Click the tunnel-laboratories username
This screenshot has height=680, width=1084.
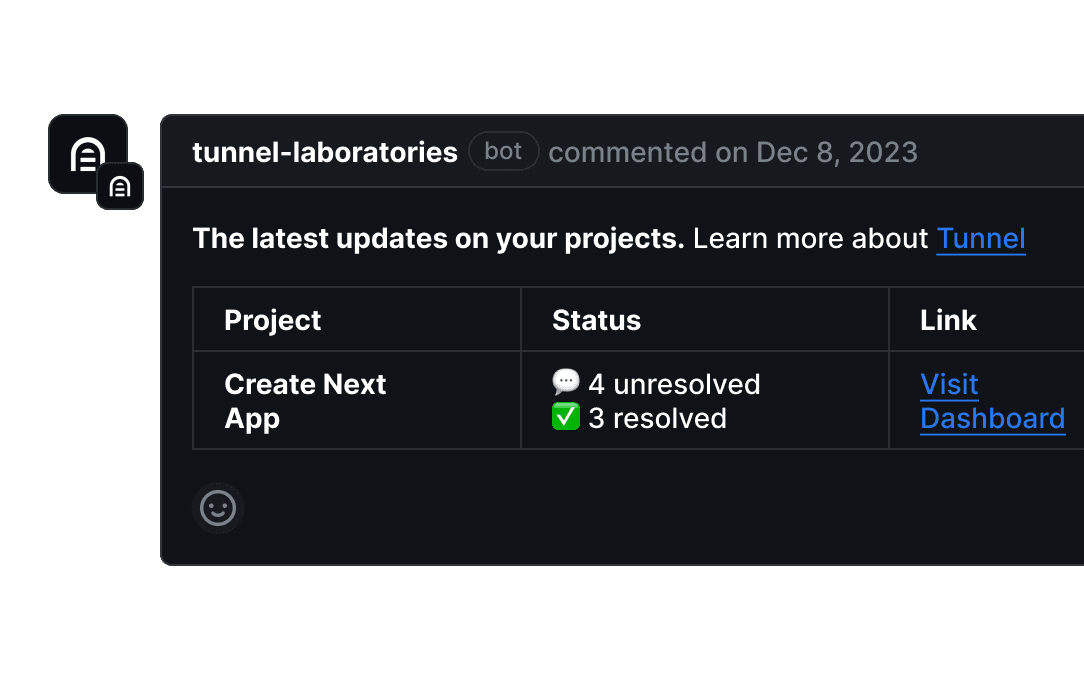point(325,152)
